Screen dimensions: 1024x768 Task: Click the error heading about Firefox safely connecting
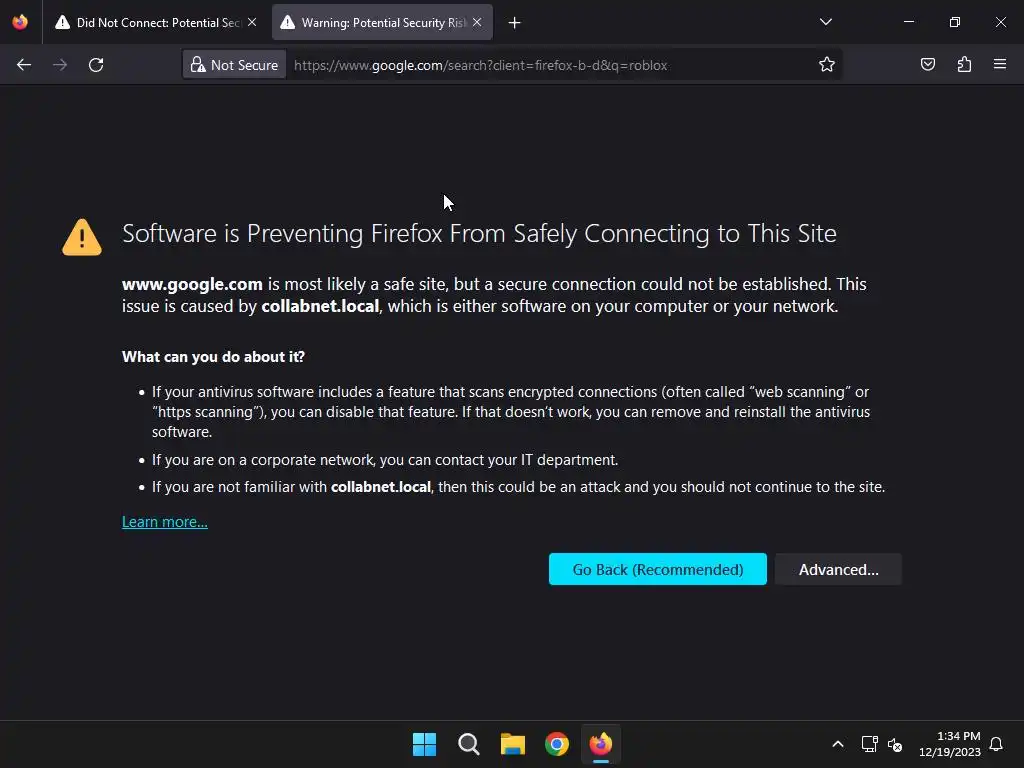[x=479, y=234]
